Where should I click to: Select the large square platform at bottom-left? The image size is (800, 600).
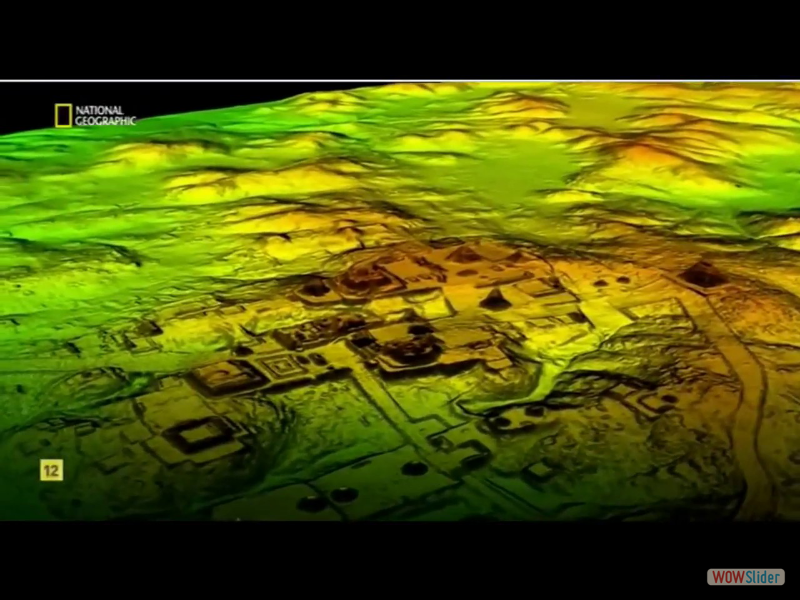[198, 435]
